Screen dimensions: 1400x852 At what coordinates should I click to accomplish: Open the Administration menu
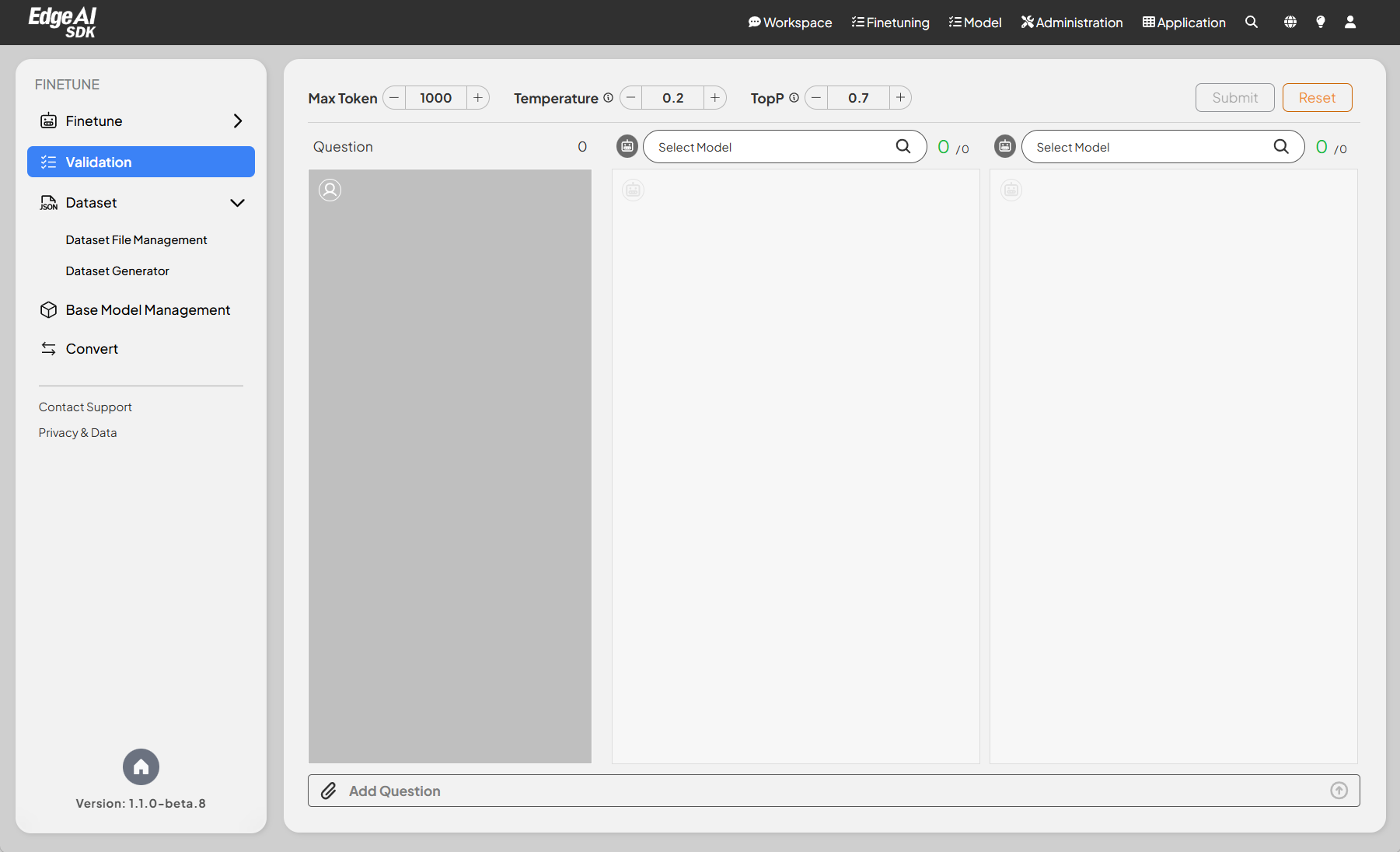(x=1071, y=23)
